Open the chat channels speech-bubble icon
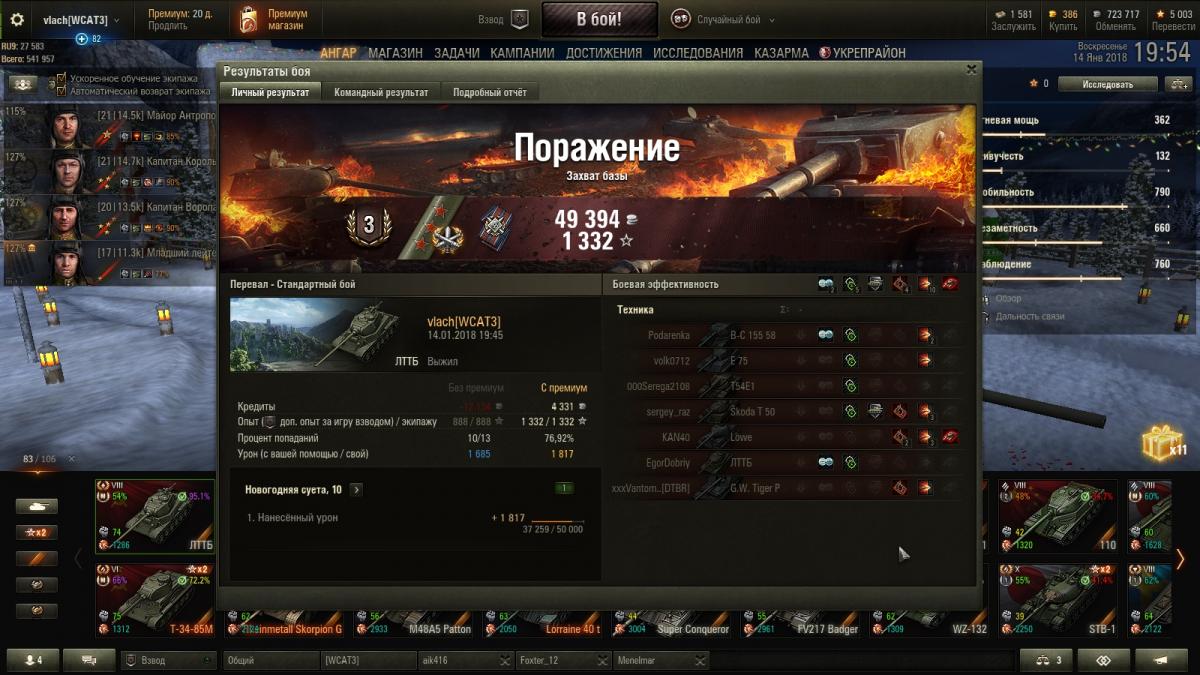This screenshot has width=1200, height=675. (x=89, y=660)
